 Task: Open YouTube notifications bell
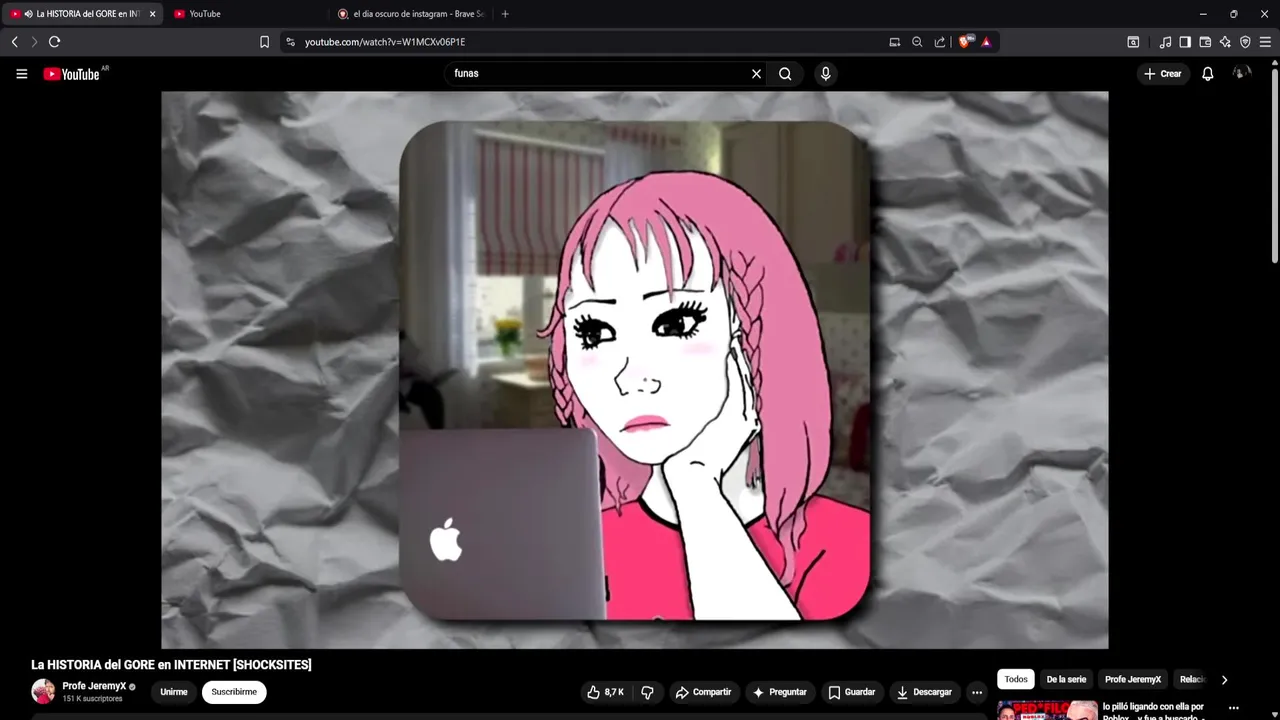pyautogui.click(x=1208, y=74)
